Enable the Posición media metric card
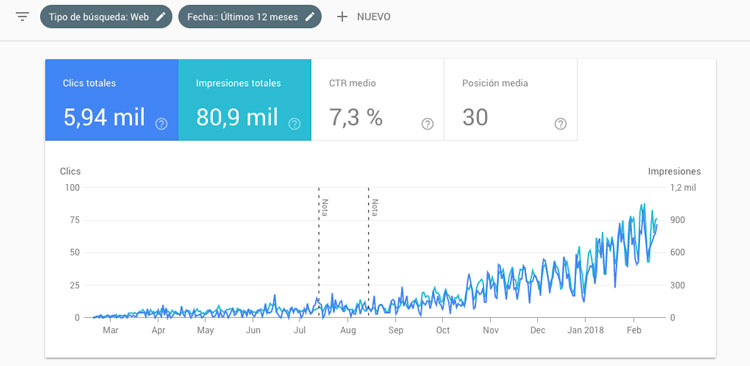Image resolution: width=750 pixels, height=366 pixels. (x=510, y=100)
